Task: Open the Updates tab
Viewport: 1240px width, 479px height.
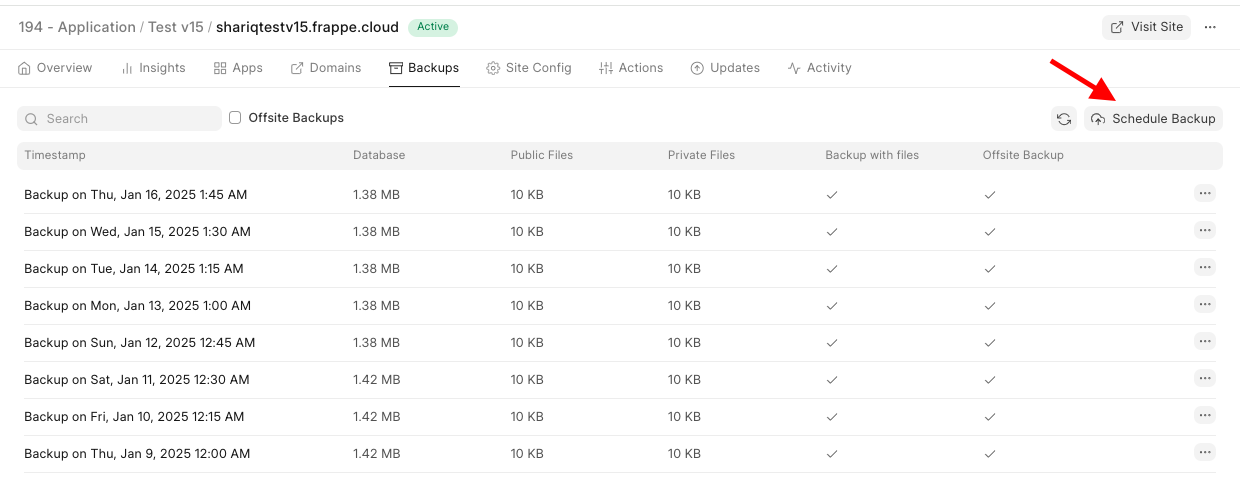Action: coord(724,68)
